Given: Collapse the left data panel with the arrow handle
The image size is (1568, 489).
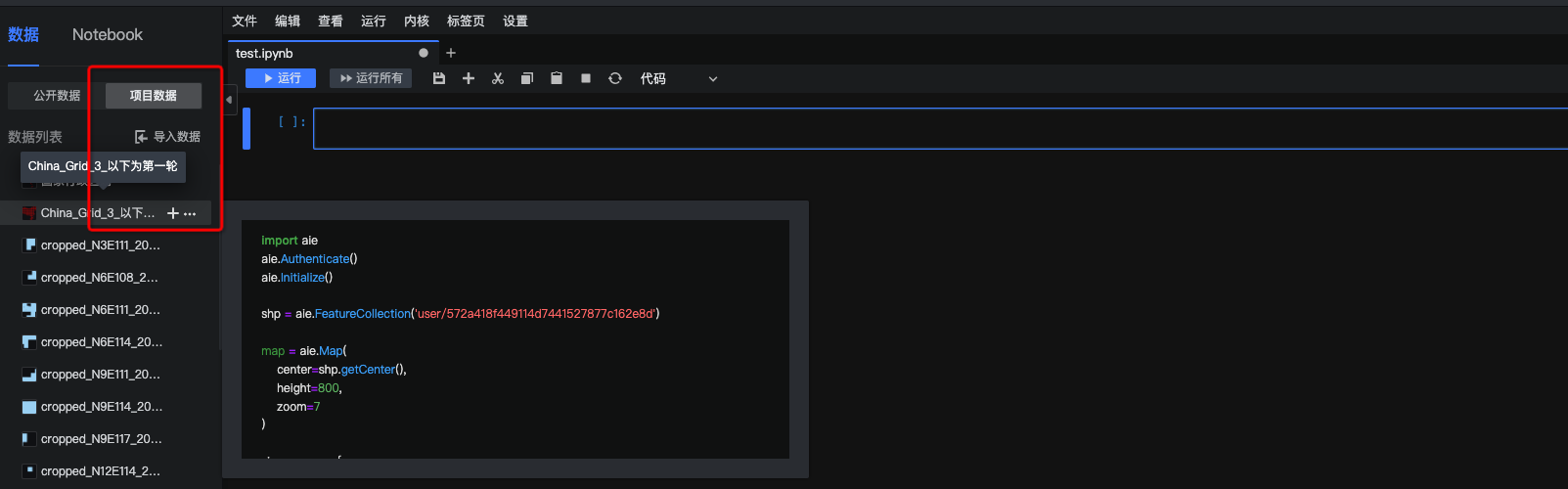Looking at the screenshot, I should click(229, 100).
